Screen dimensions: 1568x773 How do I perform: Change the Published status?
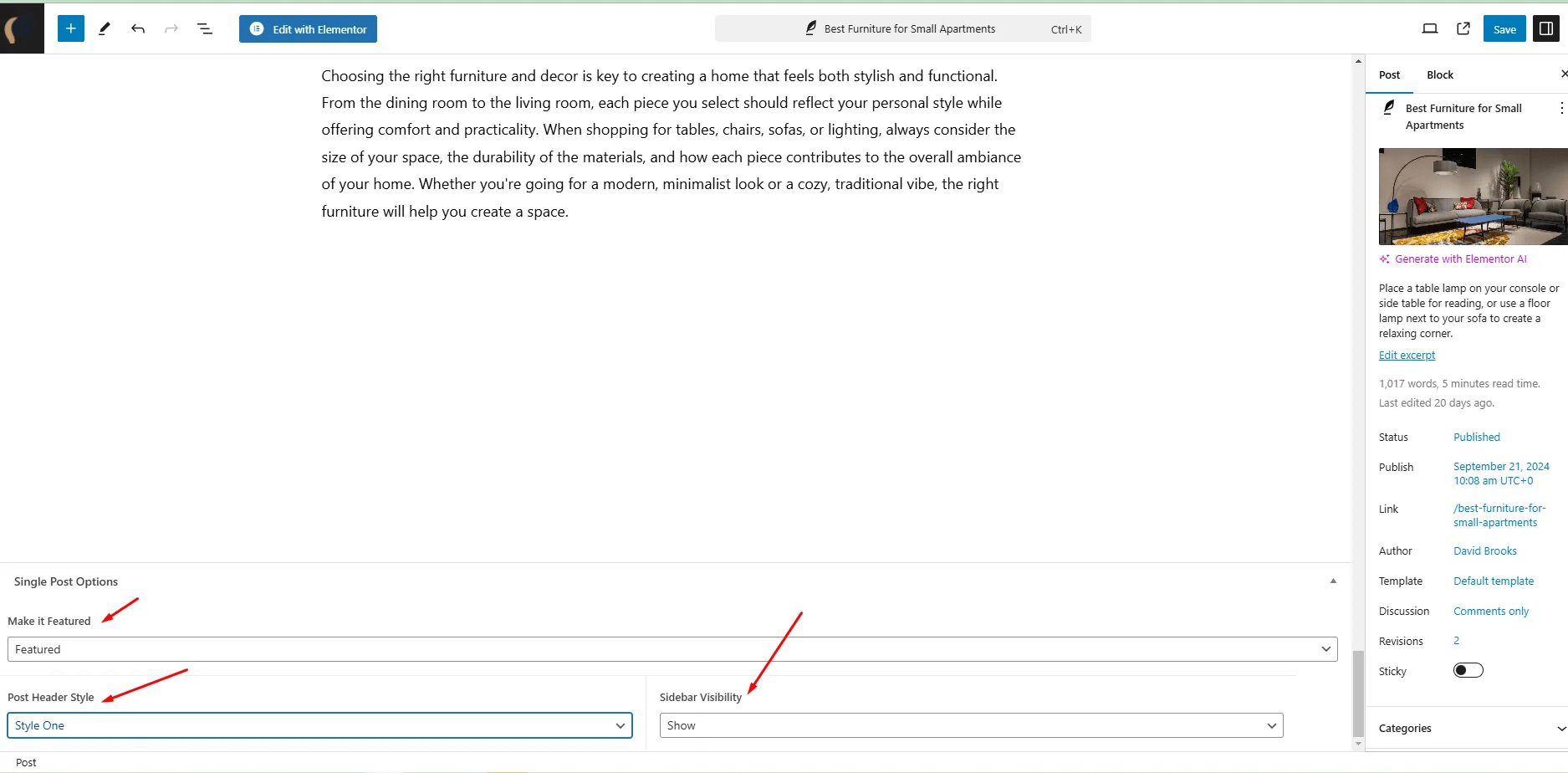1476,438
